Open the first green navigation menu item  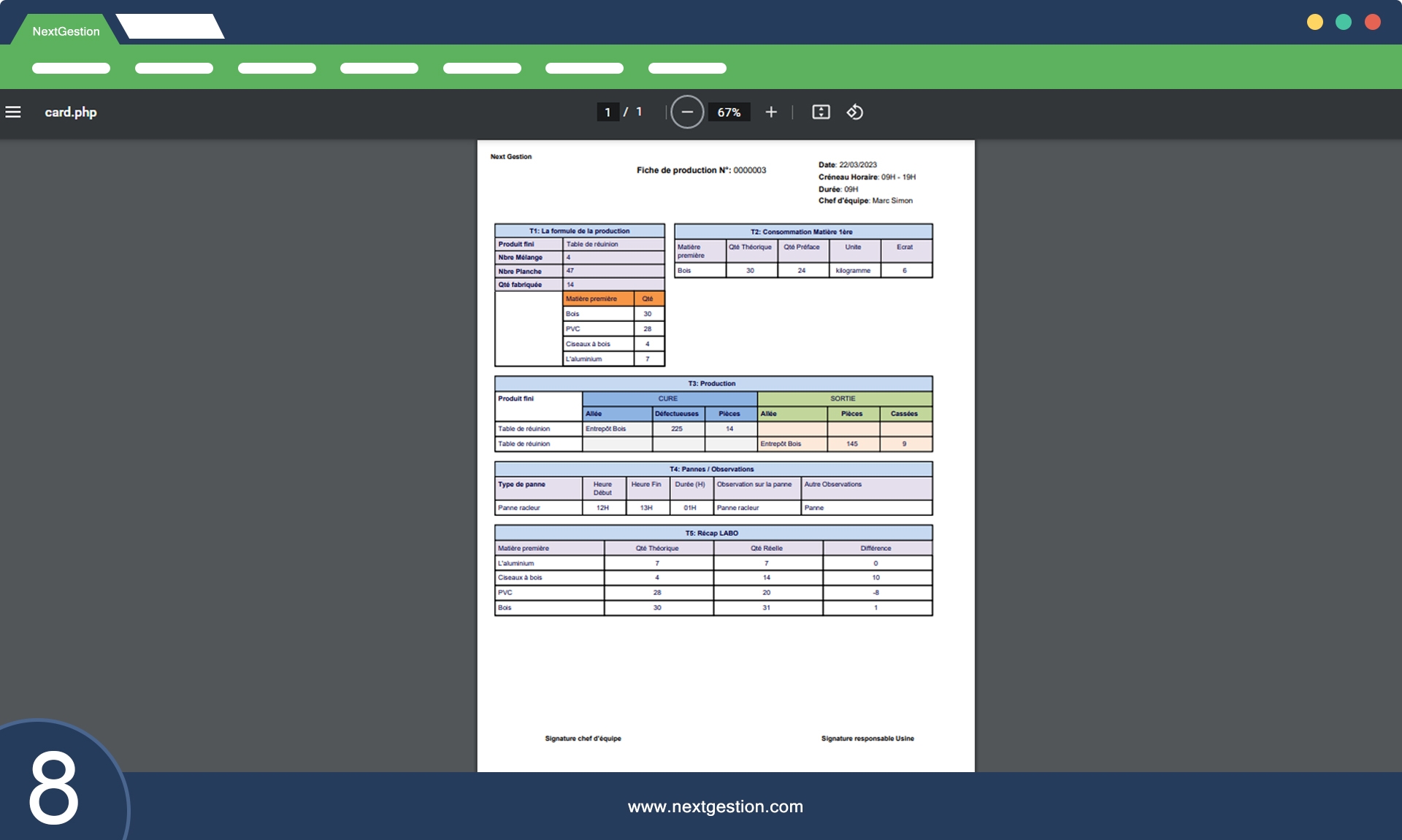pyautogui.click(x=71, y=68)
